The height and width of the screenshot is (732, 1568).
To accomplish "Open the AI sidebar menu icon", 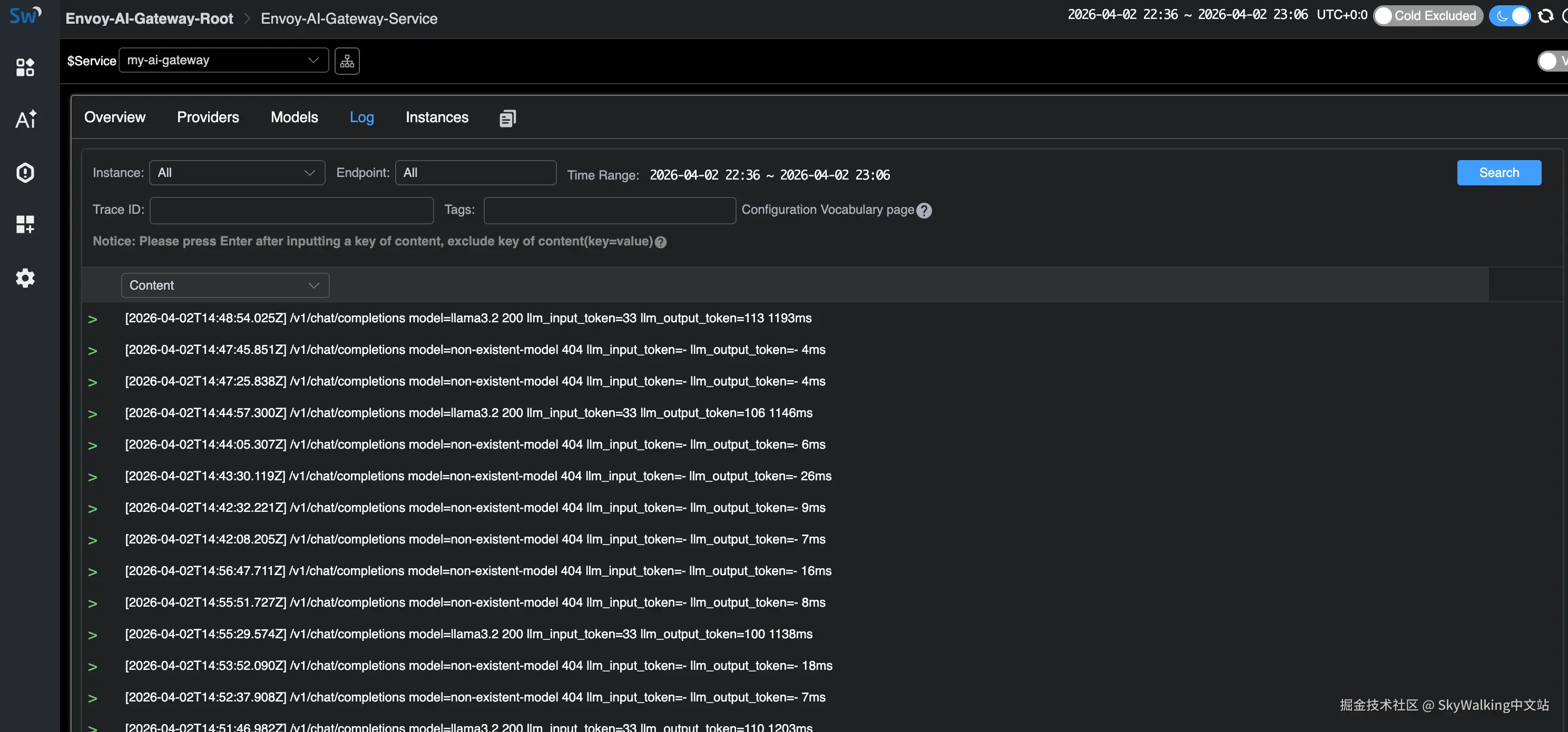I will point(26,119).
